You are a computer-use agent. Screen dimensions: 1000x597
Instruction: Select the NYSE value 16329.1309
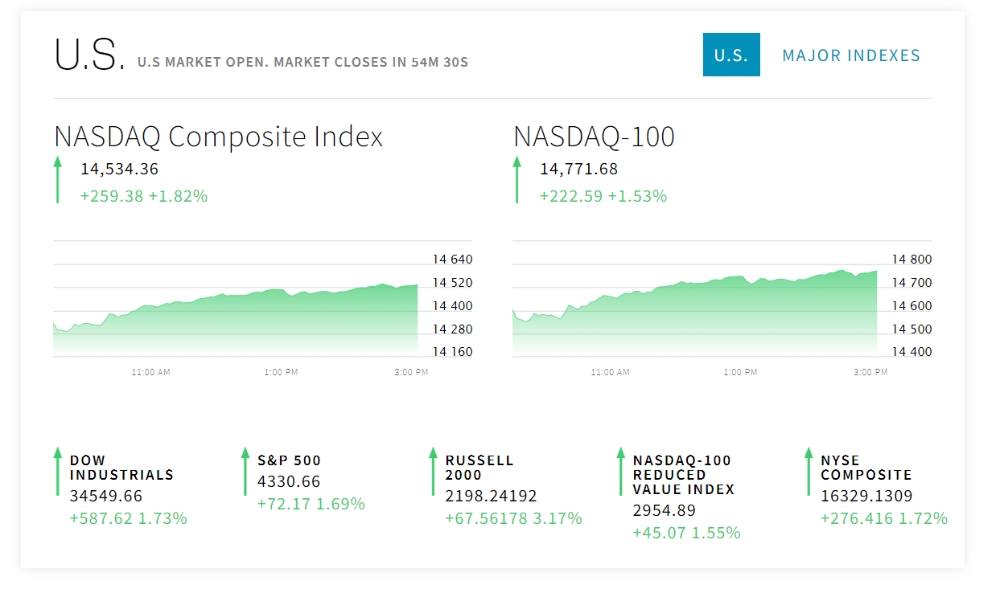[866, 496]
